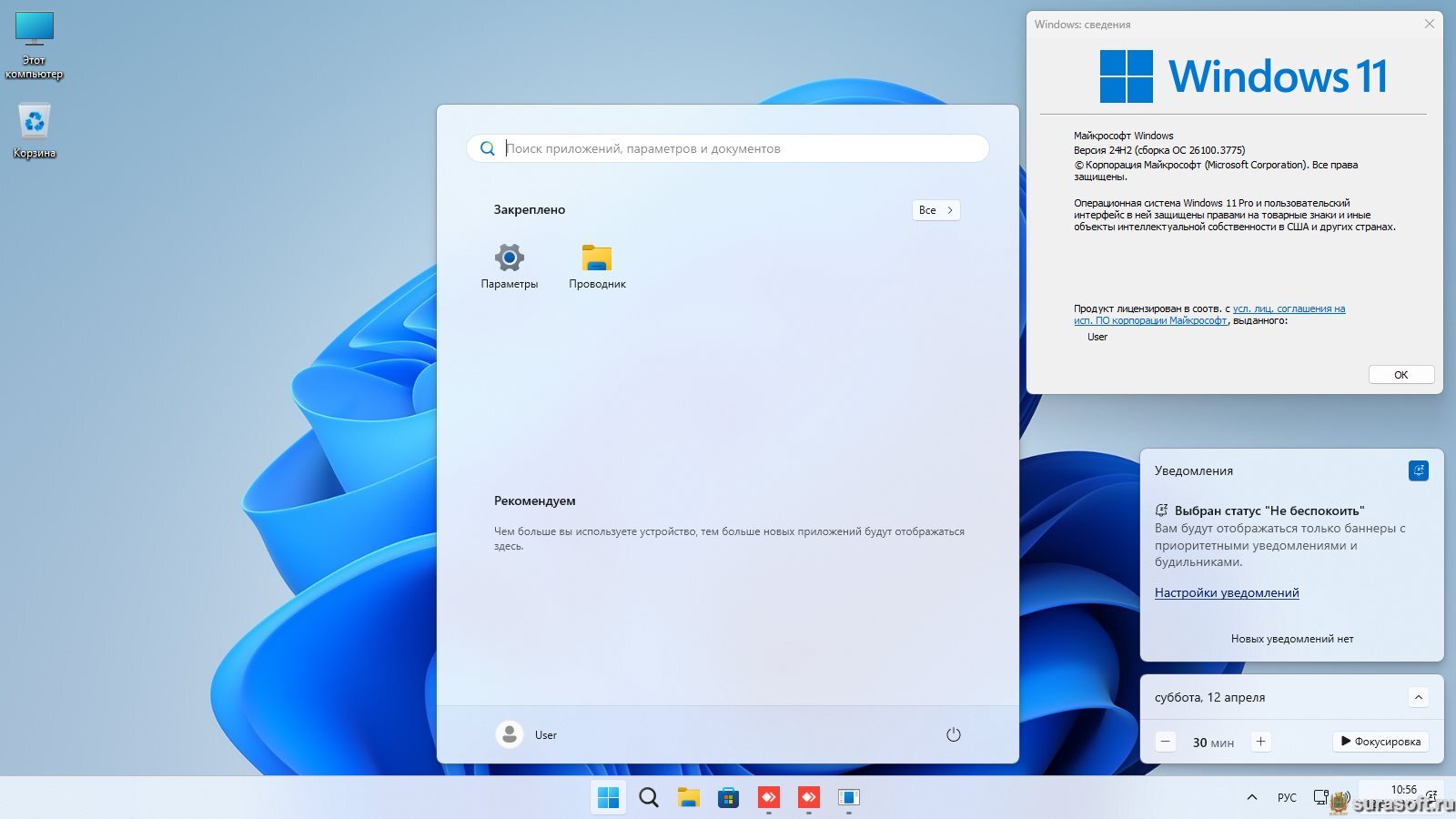Screen dimensions: 1456x819
Task: Click the "Закреплено" heading
Action: pos(530,209)
